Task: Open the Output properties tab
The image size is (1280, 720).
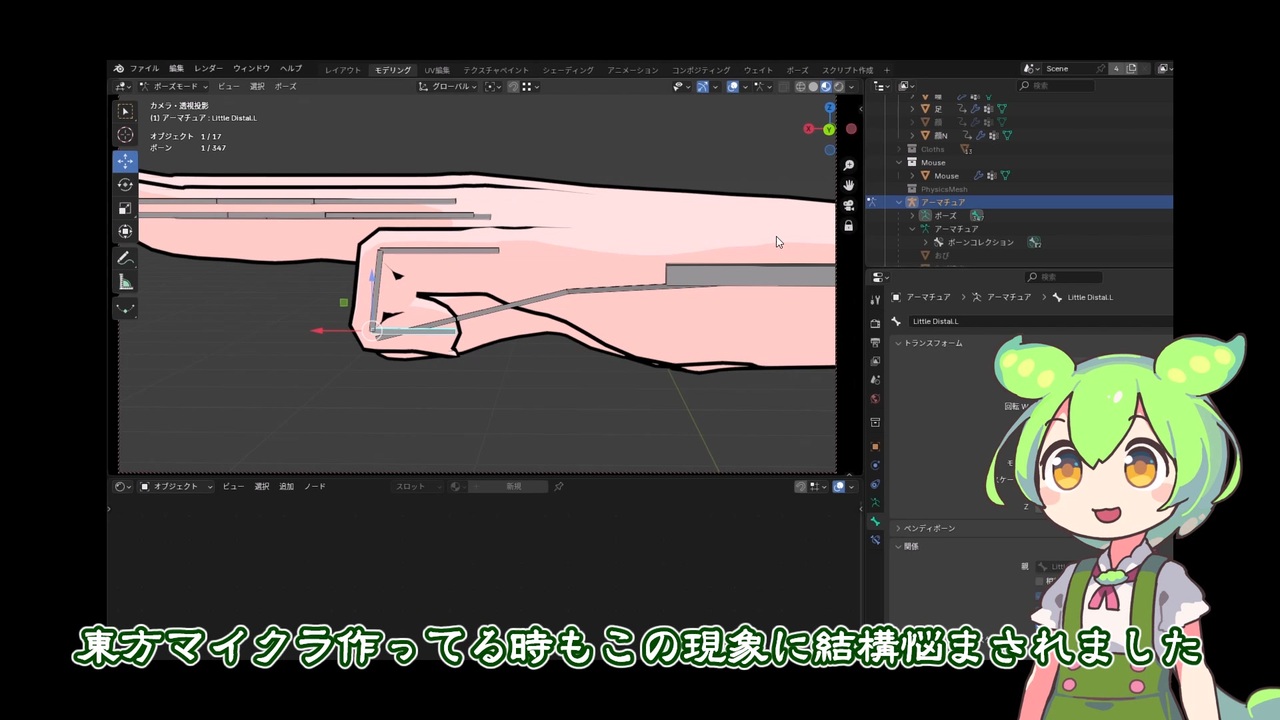Action: click(875, 343)
